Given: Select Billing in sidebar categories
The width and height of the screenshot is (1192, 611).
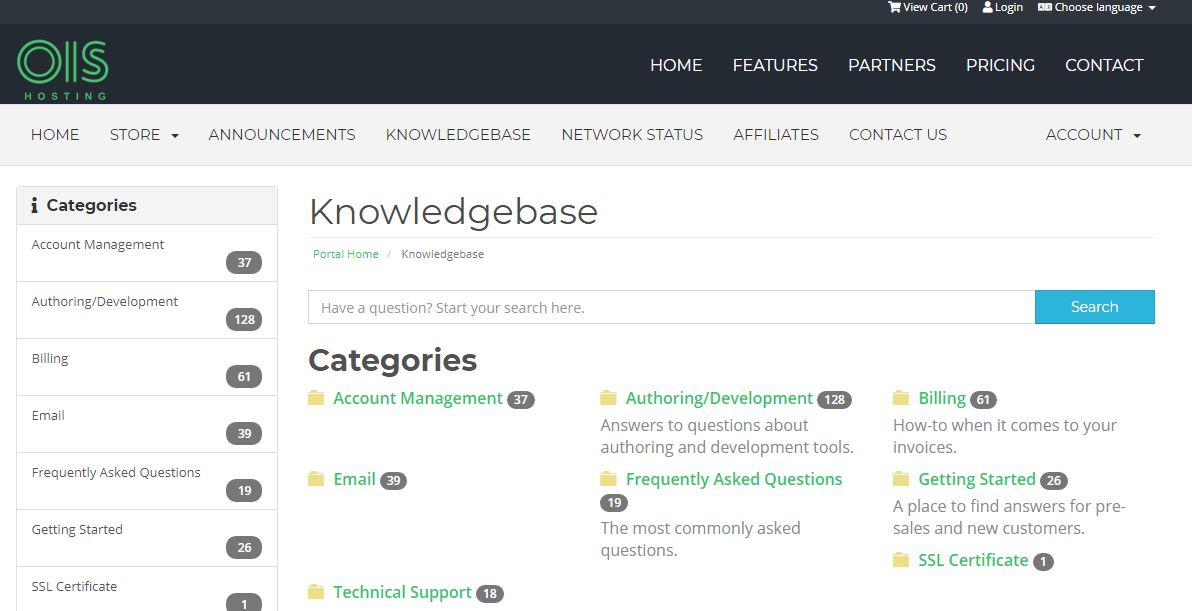Looking at the screenshot, I should (x=147, y=367).
